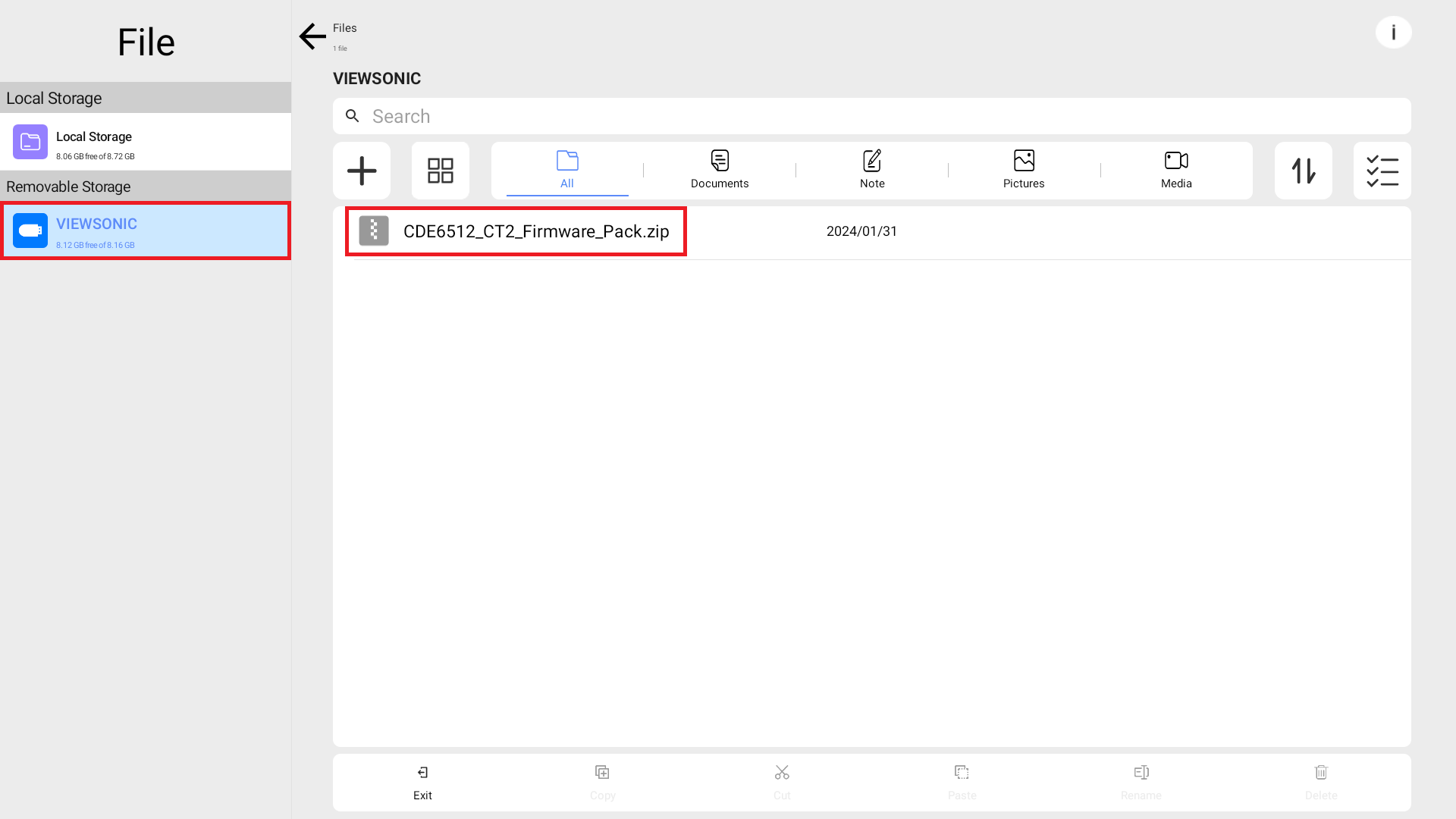Show the Pictures category

click(x=1024, y=170)
